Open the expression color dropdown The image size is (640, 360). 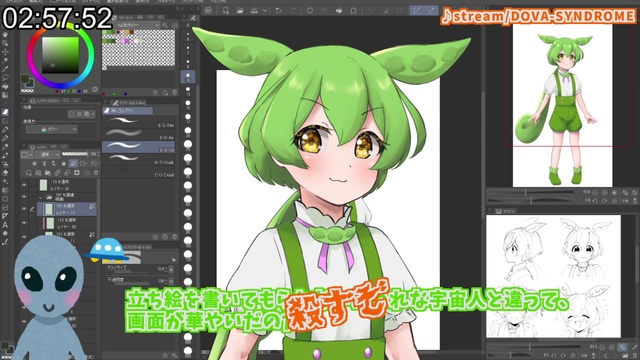pyautogui.click(x=52, y=129)
